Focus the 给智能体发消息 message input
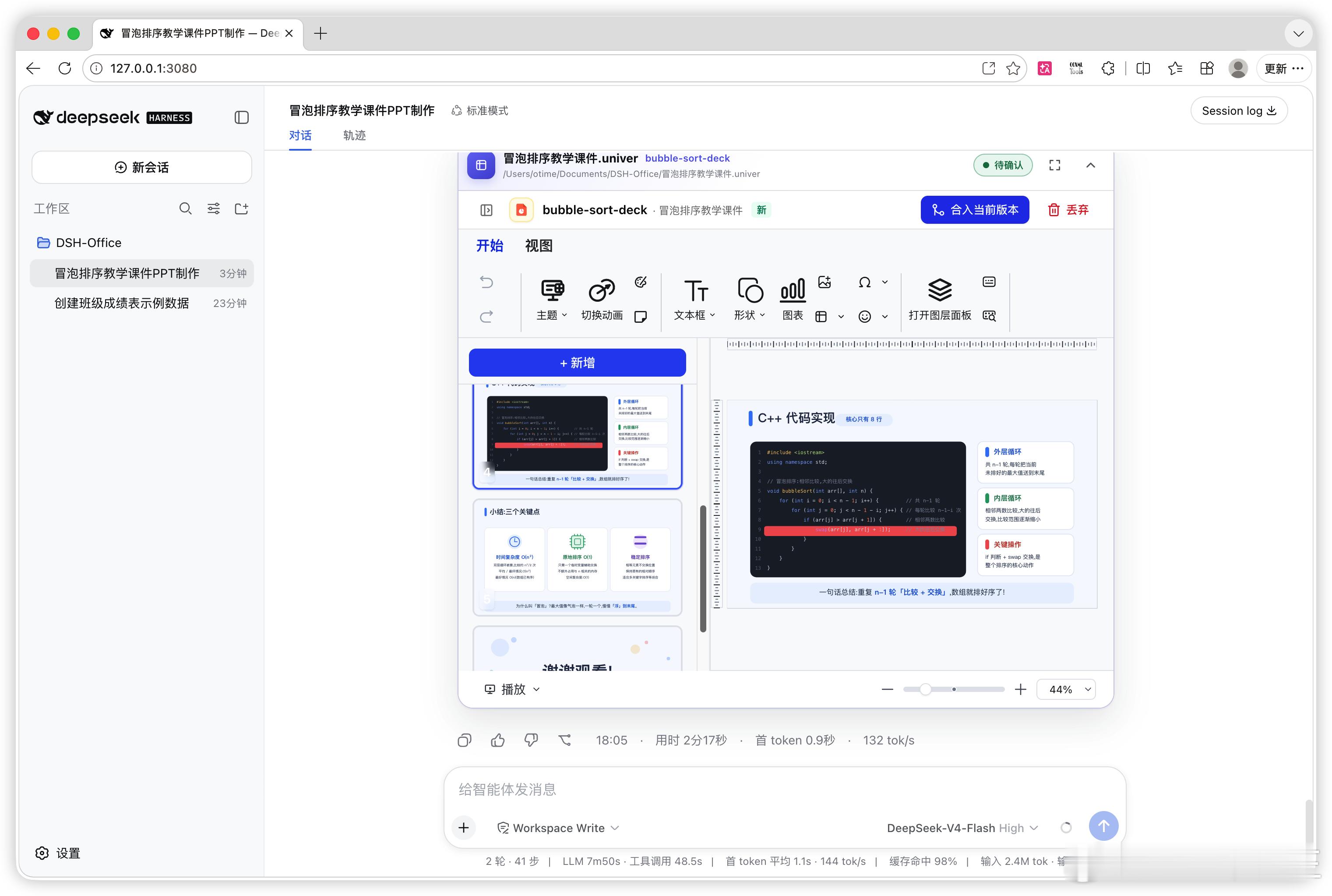1332x896 pixels. [784, 790]
